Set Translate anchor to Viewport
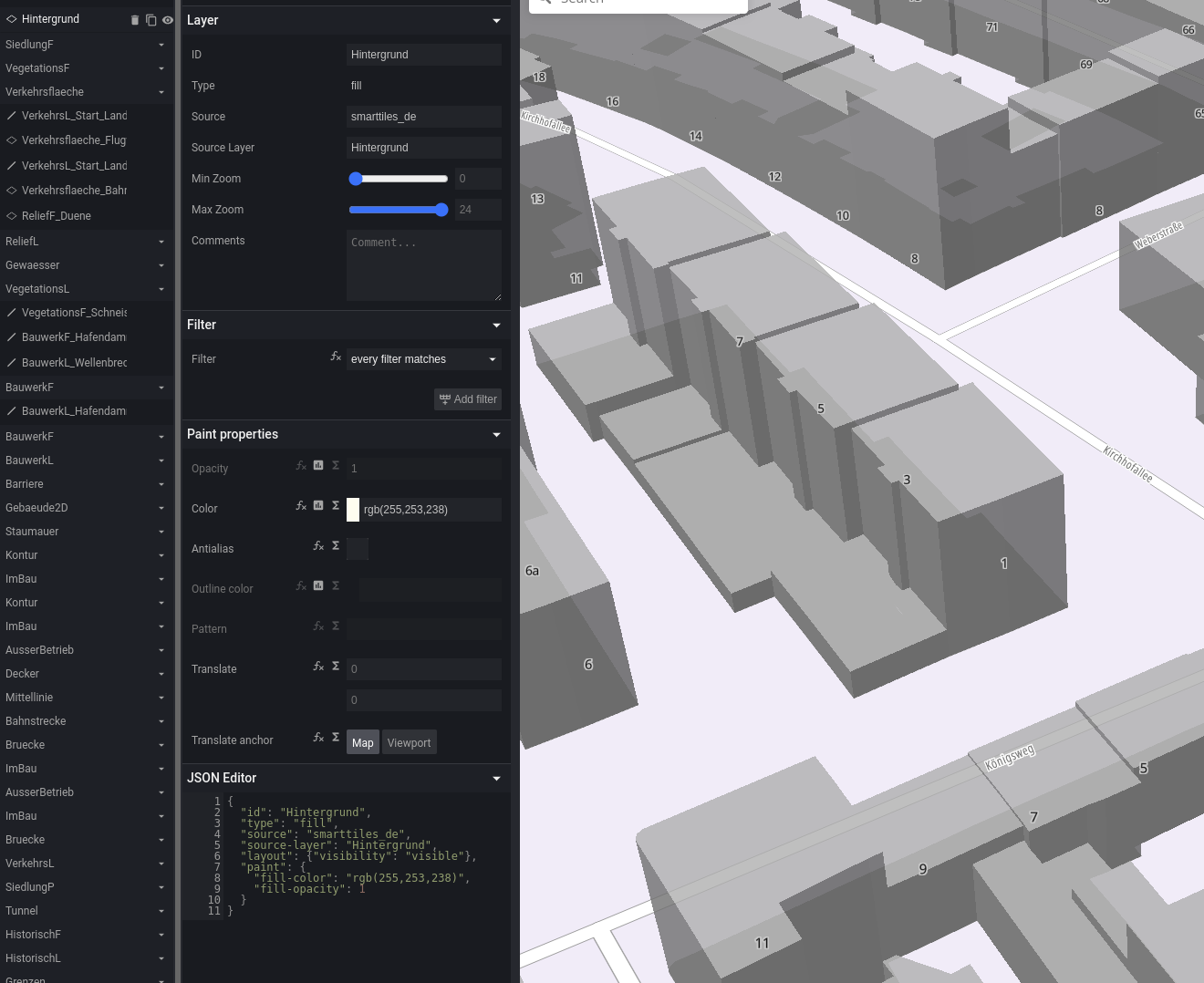This screenshot has width=1204, height=983. pos(409,743)
